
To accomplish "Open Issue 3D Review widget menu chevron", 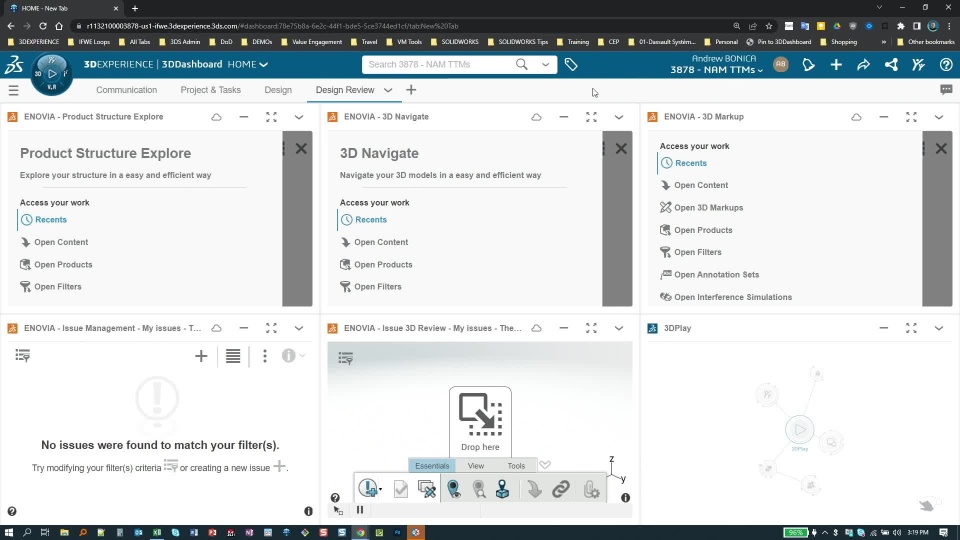I will [619, 328].
